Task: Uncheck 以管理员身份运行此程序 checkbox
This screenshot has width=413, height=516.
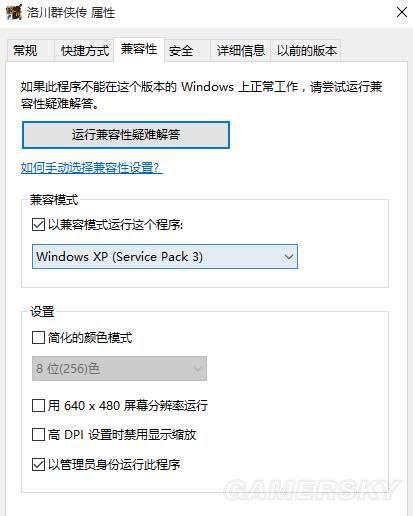Action: coord(38,464)
